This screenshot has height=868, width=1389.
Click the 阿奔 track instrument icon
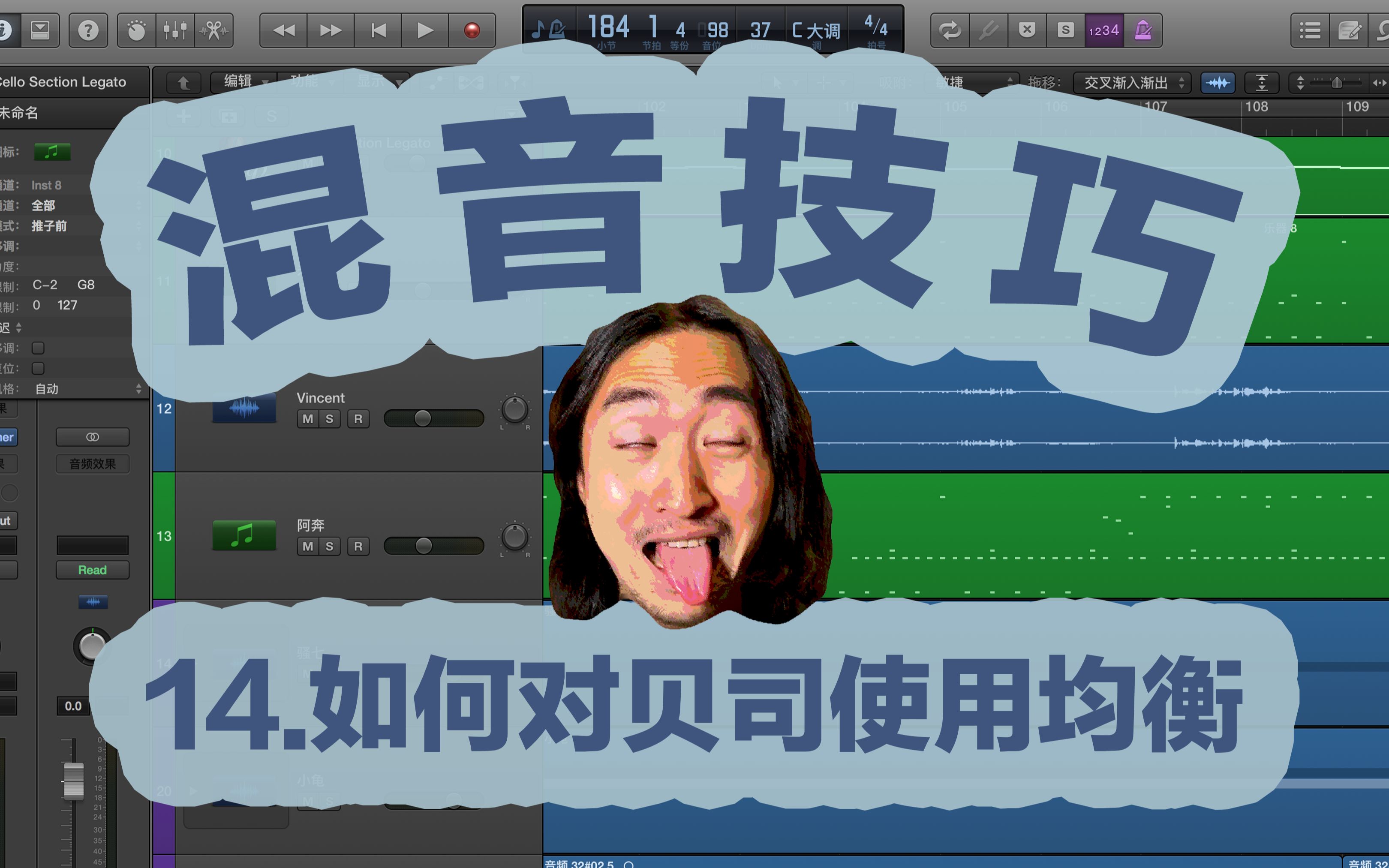(x=244, y=536)
